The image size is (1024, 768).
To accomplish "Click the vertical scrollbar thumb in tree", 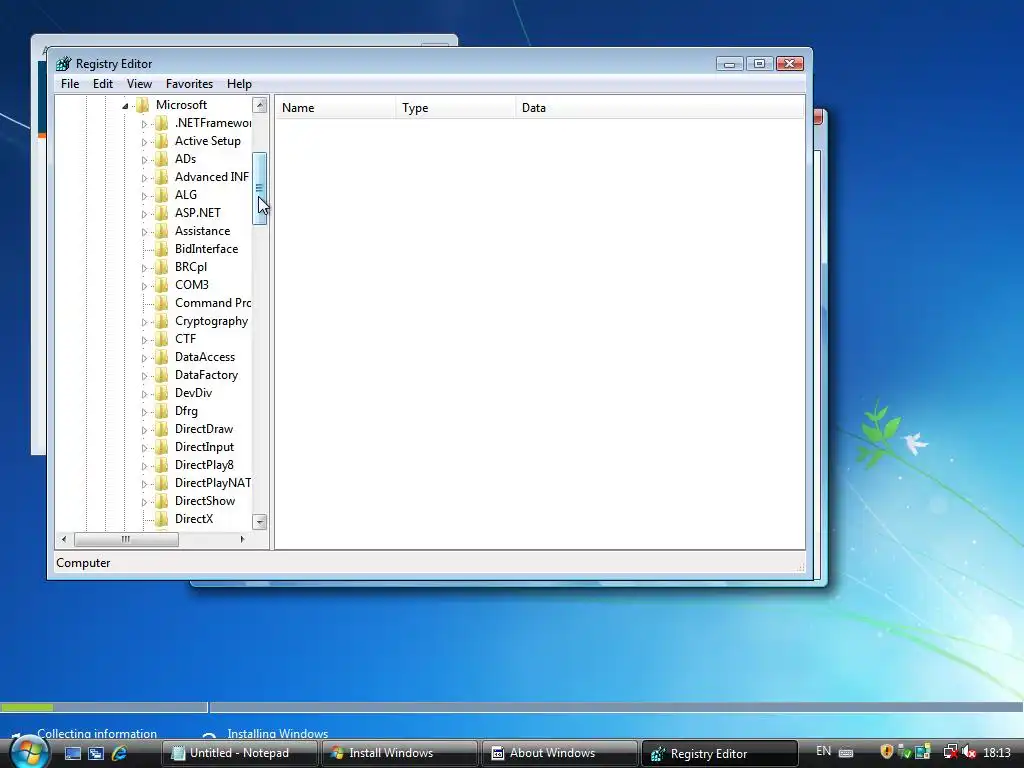I will (x=260, y=189).
